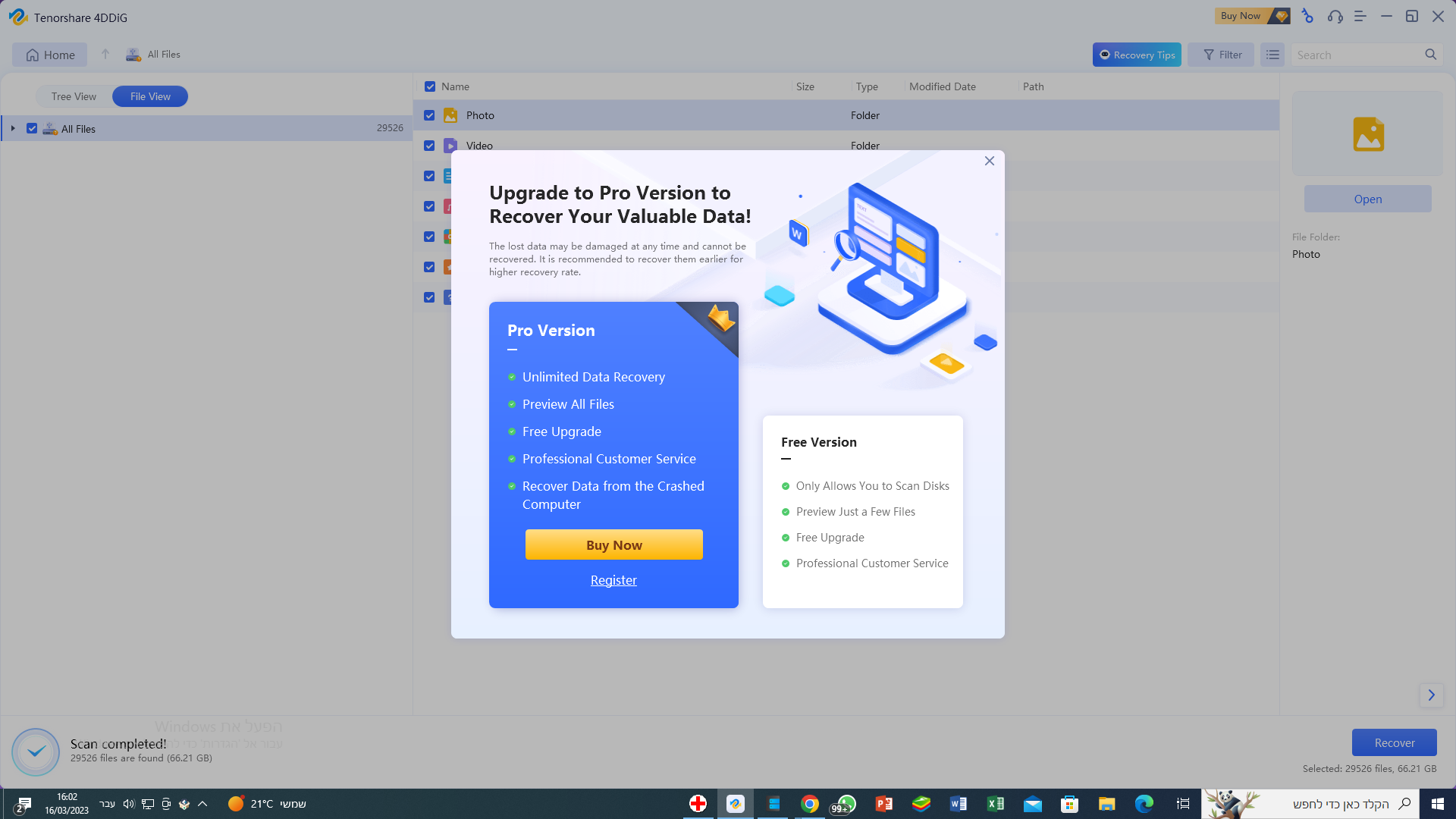Click the search magnifier icon
The height and width of the screenshot is (819, 1456).
click(1430, 55)
